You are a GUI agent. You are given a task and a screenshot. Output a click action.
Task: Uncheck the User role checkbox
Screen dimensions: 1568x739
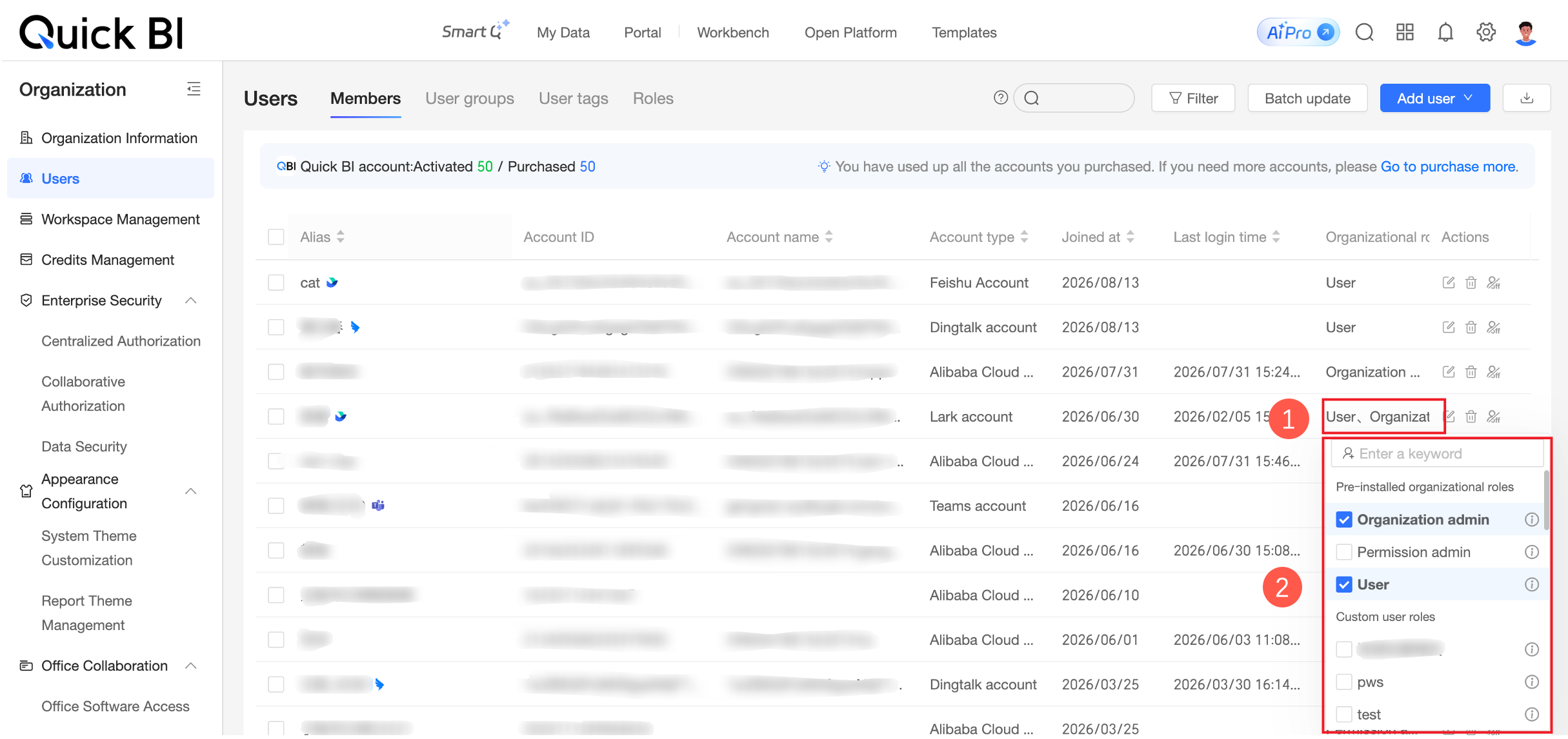(1344, 584)
